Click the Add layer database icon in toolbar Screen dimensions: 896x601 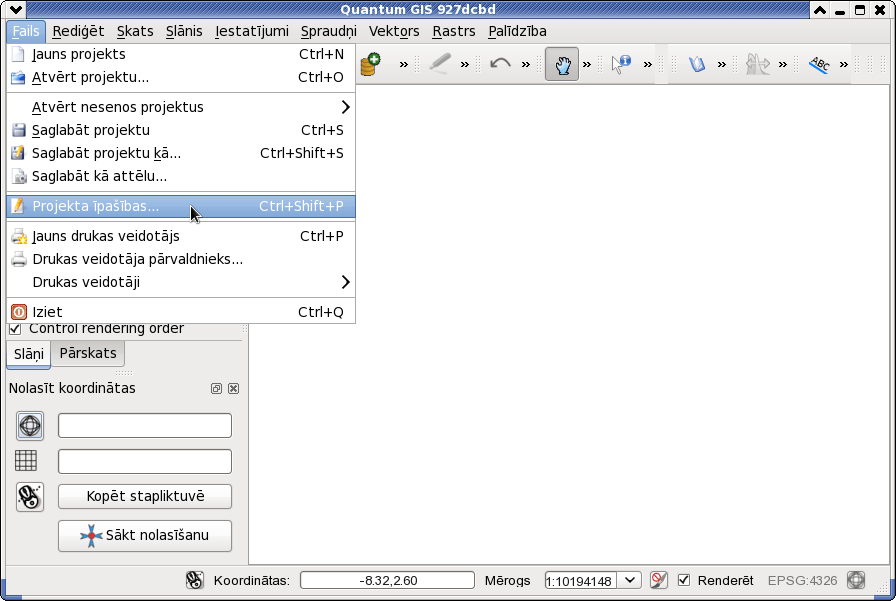[371, 64]
